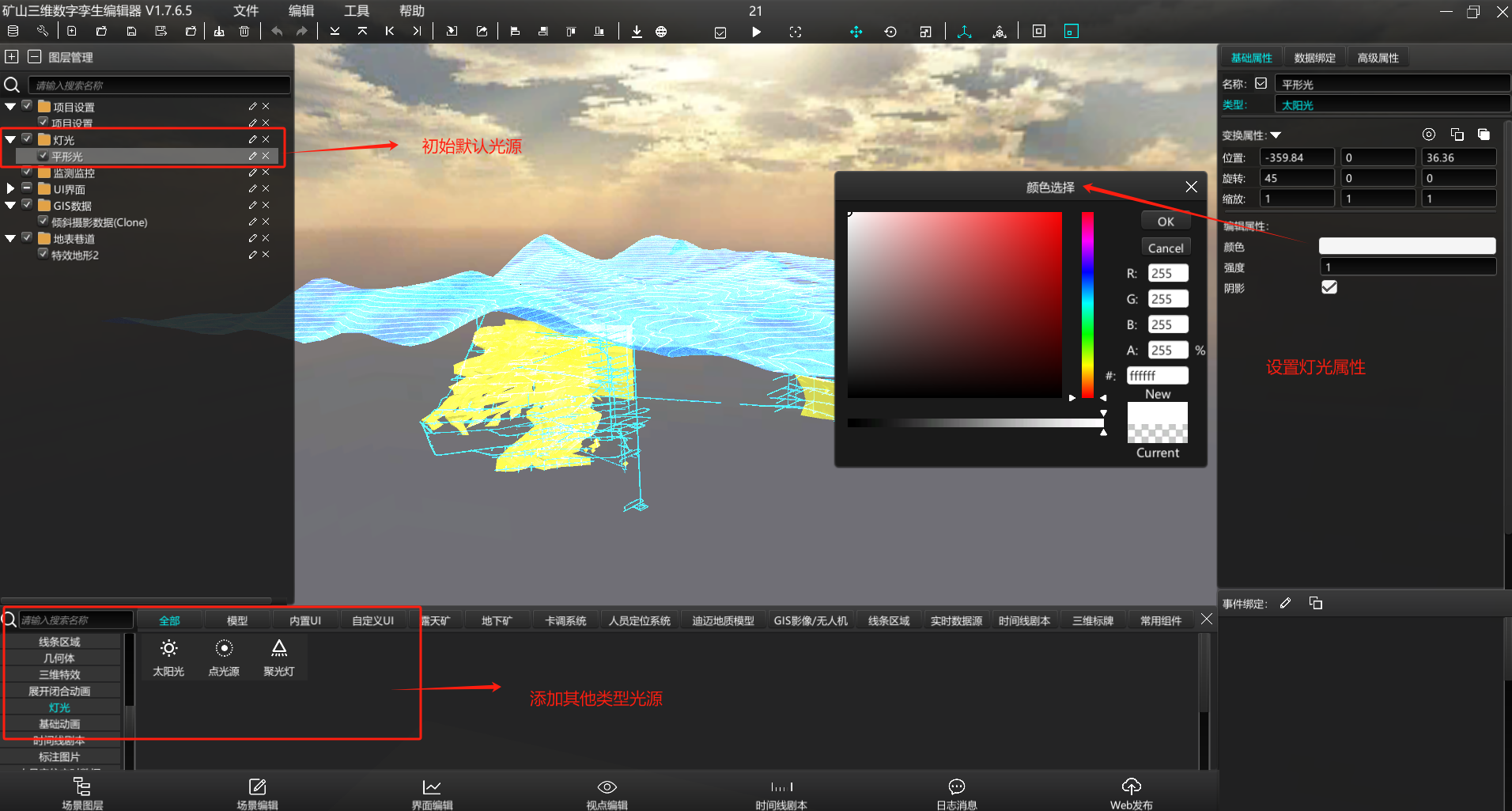Viewport: 1512px width, 811px height.
Task: Click the rainbow hue slider bar
Action: point(1087,305)
